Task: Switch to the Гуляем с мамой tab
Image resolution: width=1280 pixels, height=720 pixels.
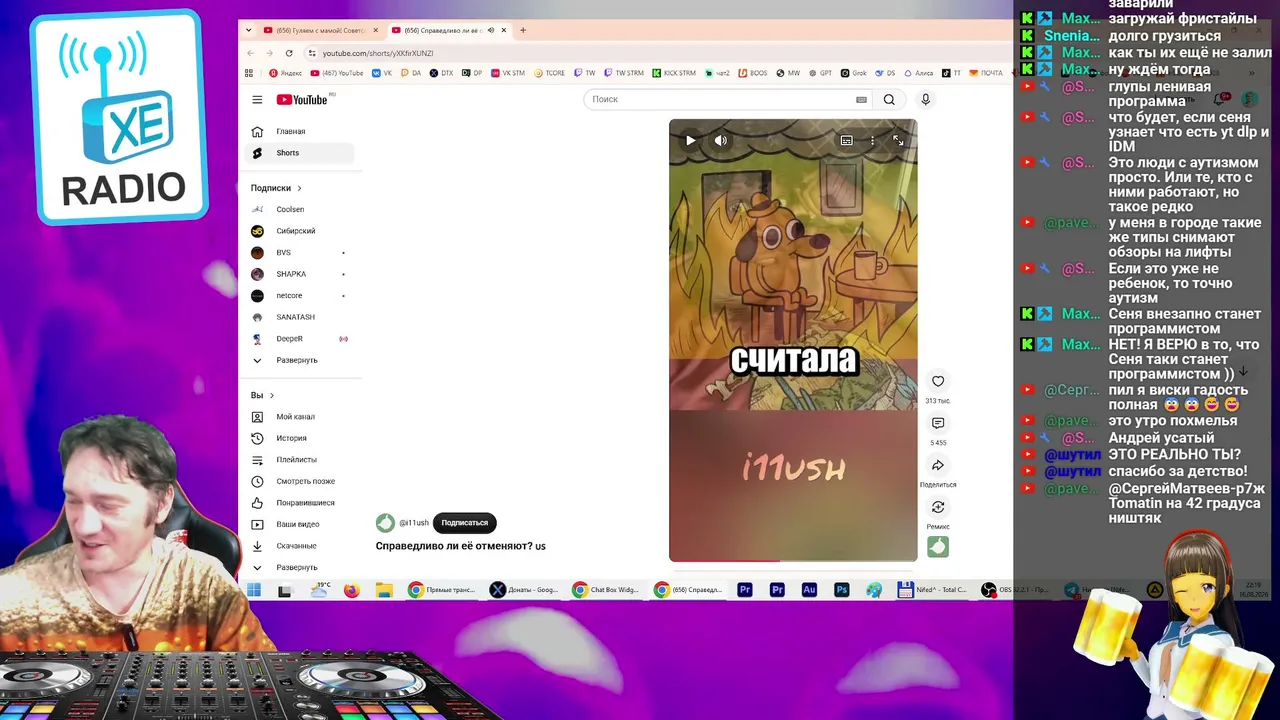Action: 320,30
